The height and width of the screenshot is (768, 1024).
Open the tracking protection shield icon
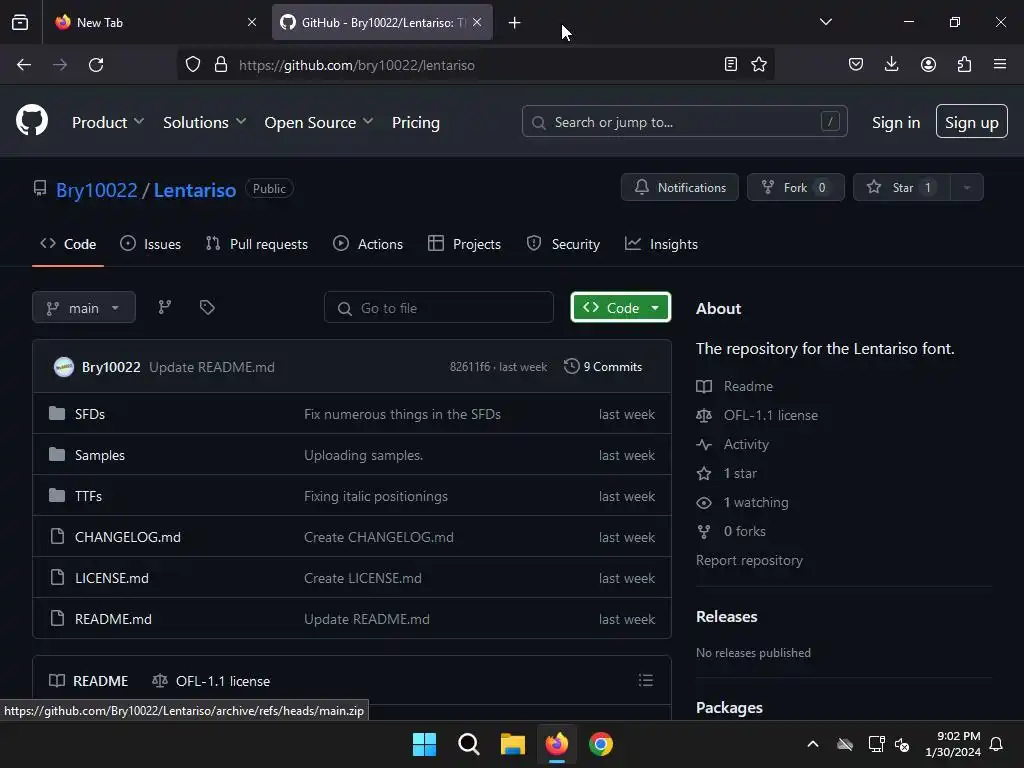point(193,65)
